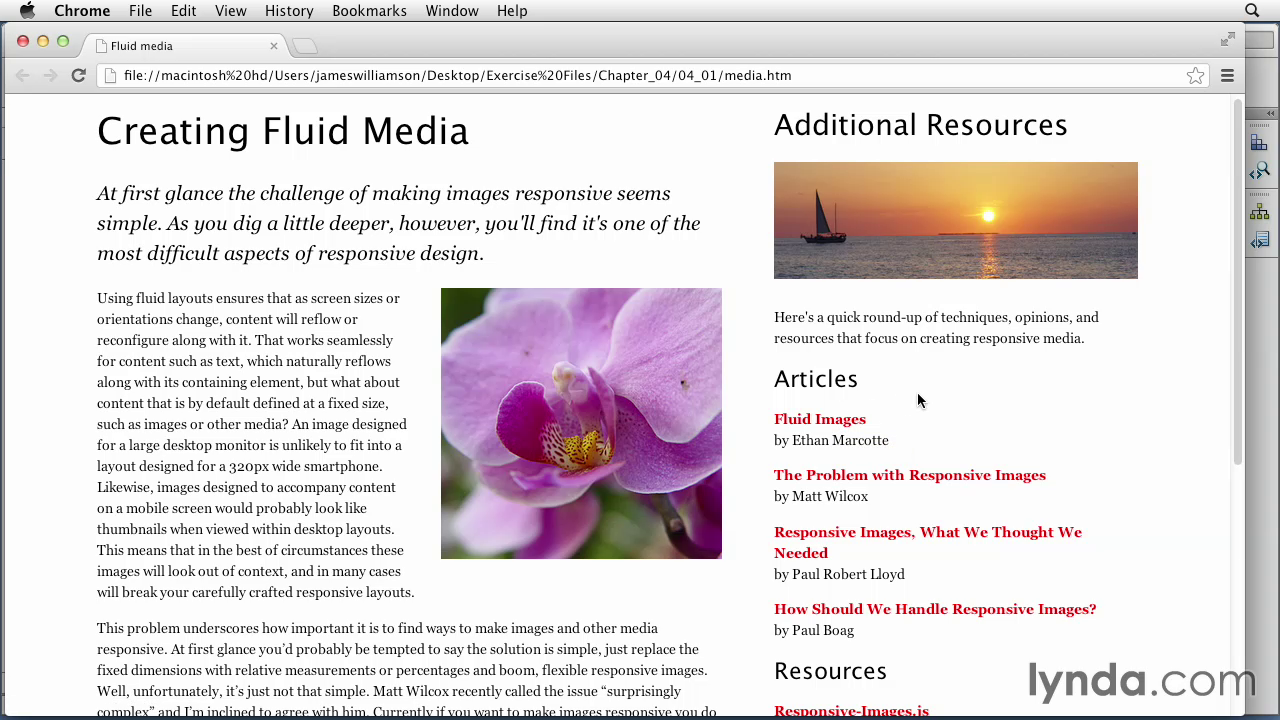Open site hierarchy panel icon in dock

[1259, 212]
